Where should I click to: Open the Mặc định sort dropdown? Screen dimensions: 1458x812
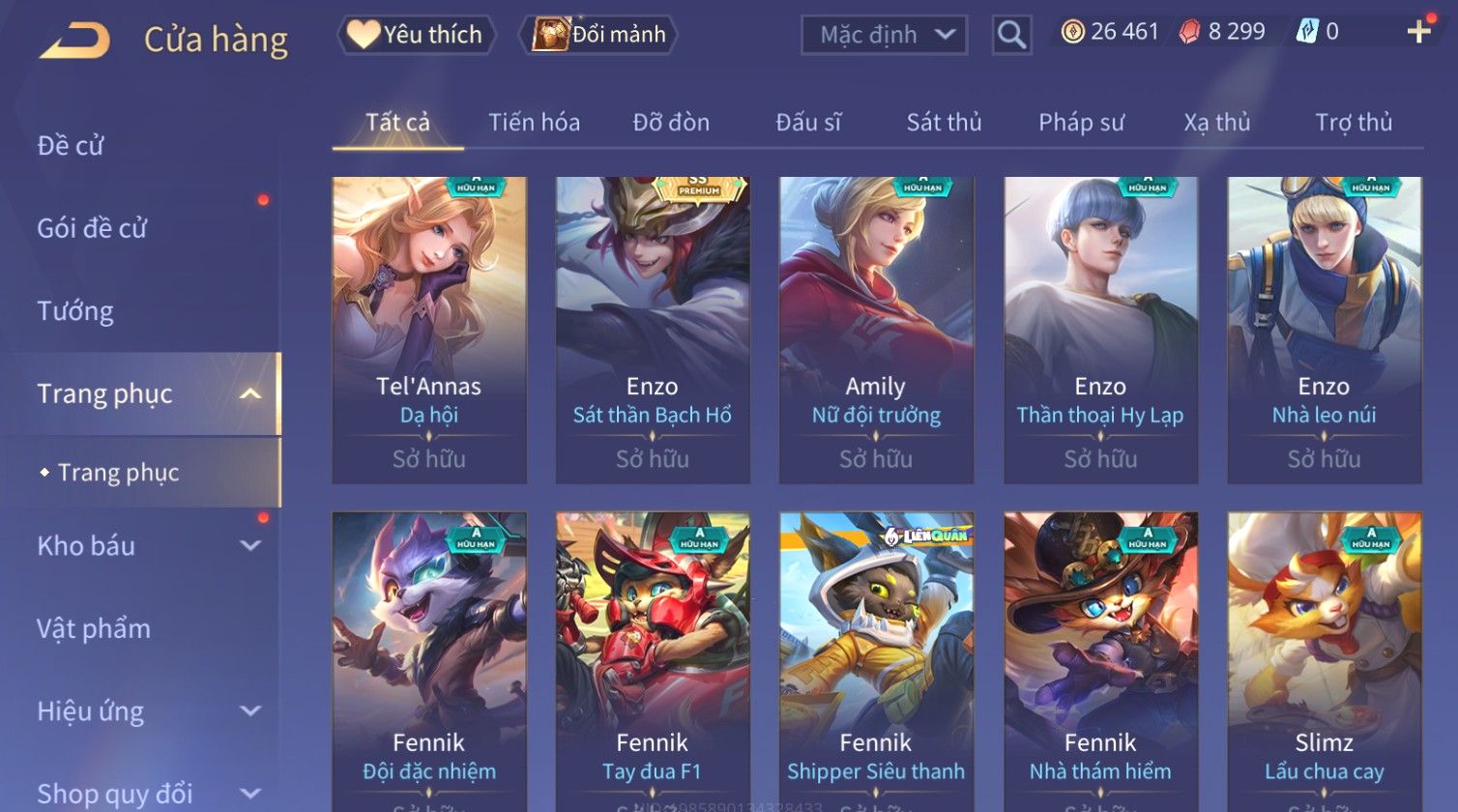click(884, 36)
